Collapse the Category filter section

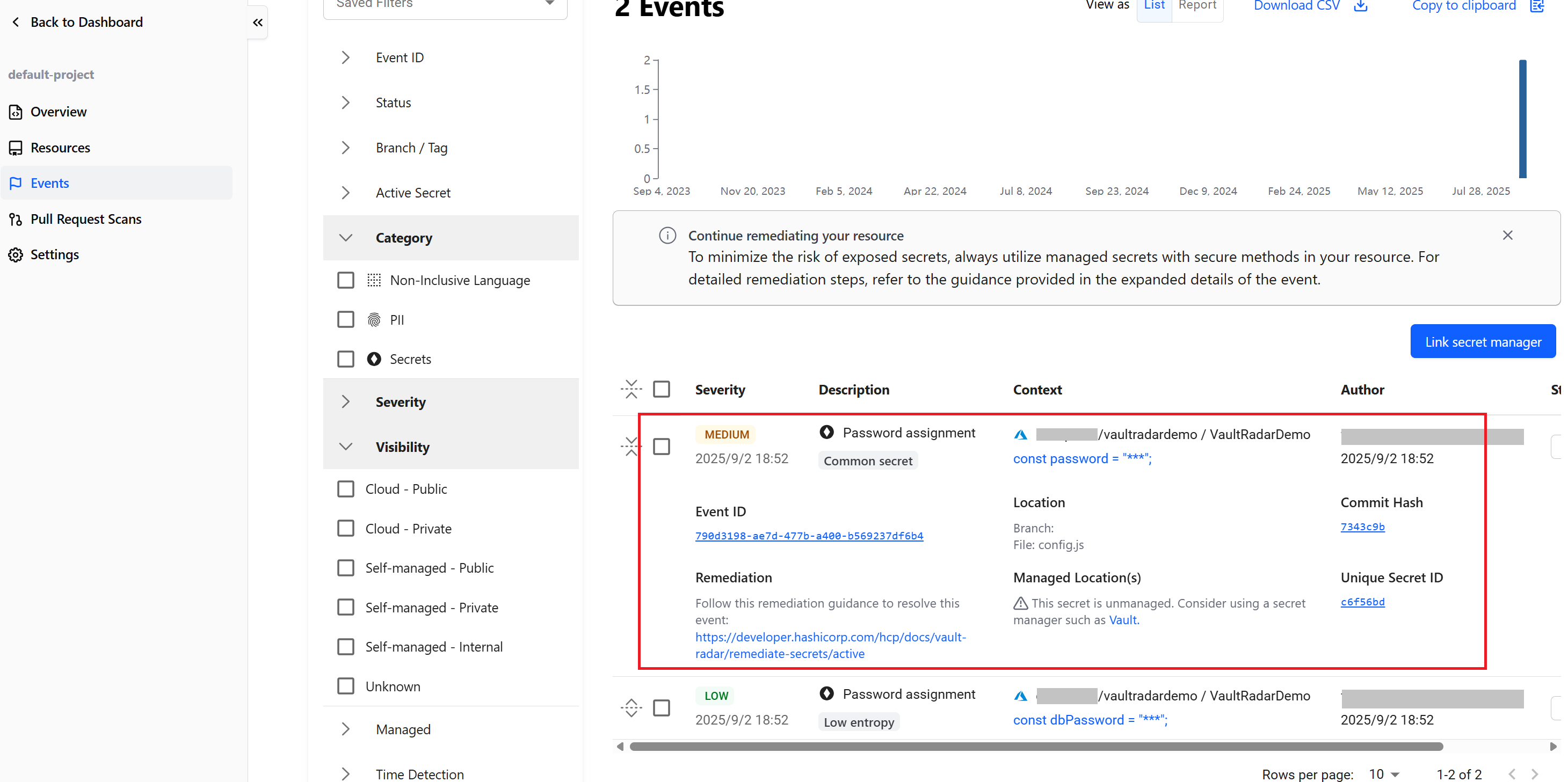tap(346, 238)
